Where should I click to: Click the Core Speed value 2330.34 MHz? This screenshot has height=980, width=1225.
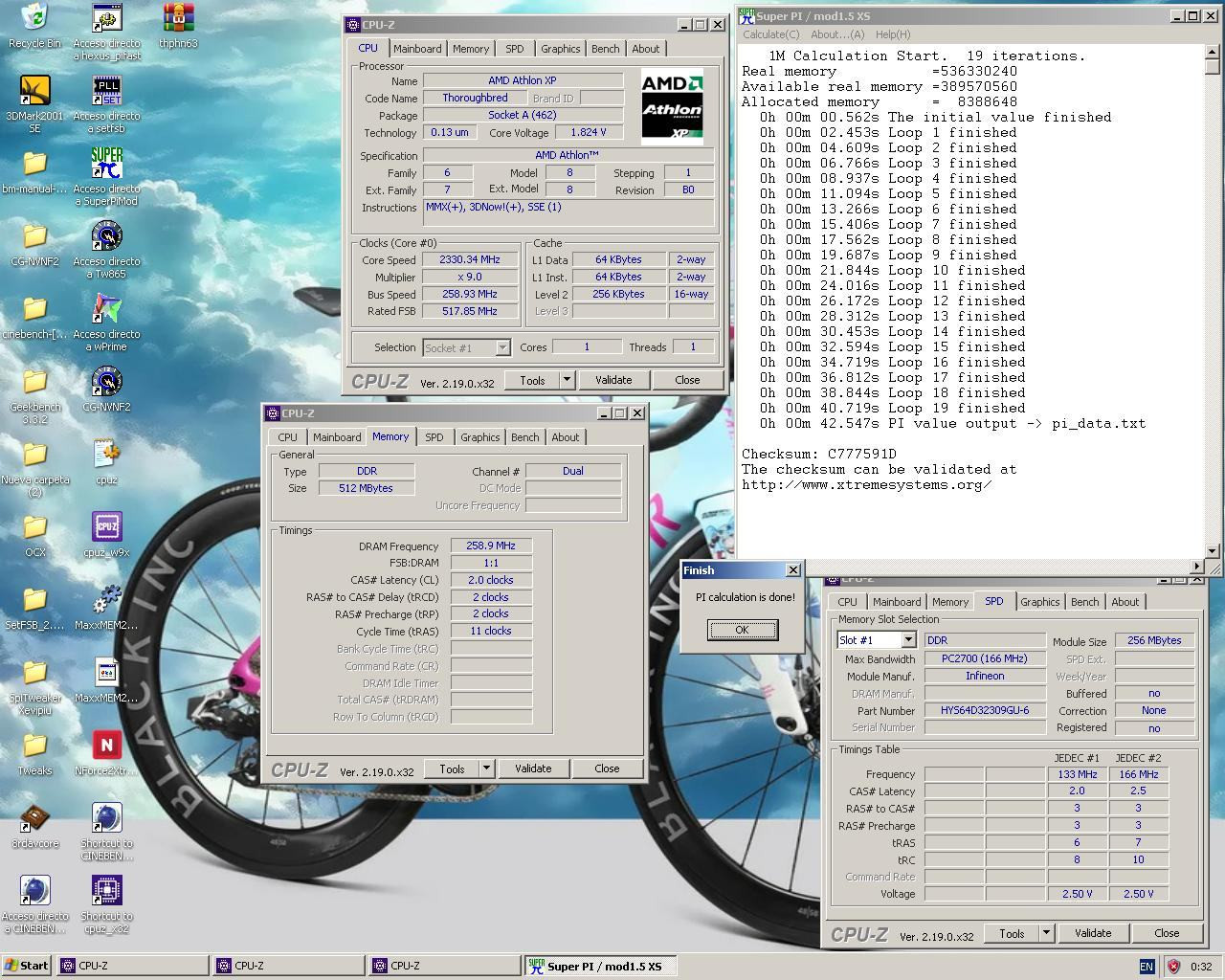click(470, 260)
